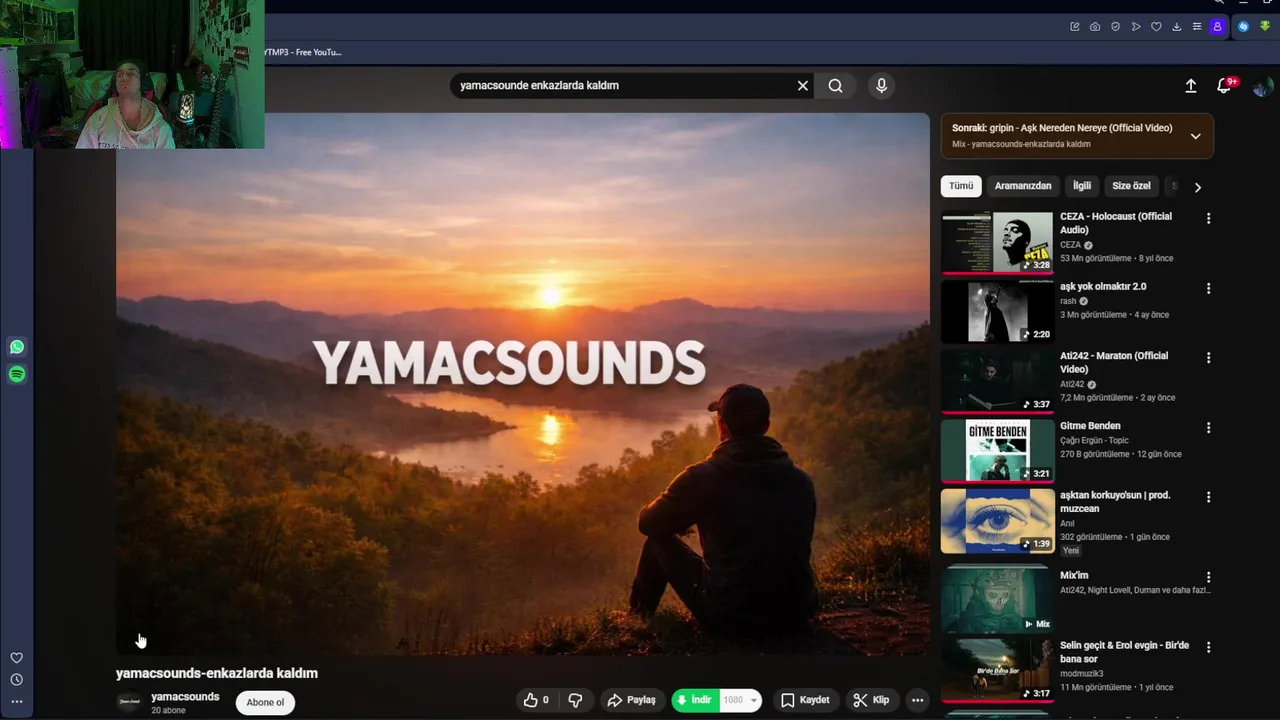Click the edit-page pencil toolbar icon
The image size is (1280, 720).
(x=1075, y=27)
